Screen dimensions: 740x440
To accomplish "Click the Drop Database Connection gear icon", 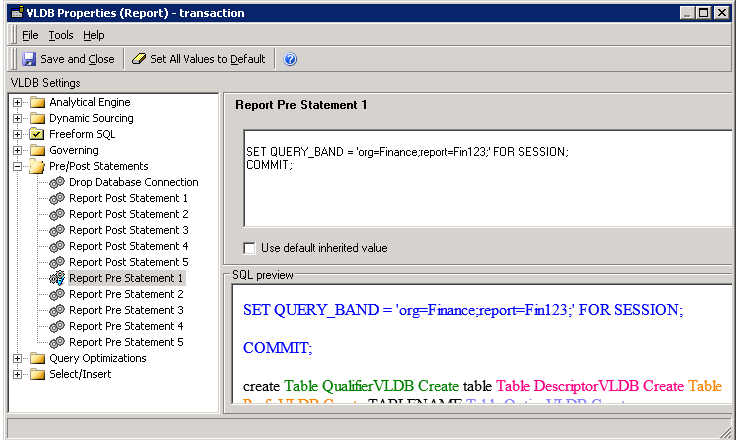I will [x=57, y=182].
